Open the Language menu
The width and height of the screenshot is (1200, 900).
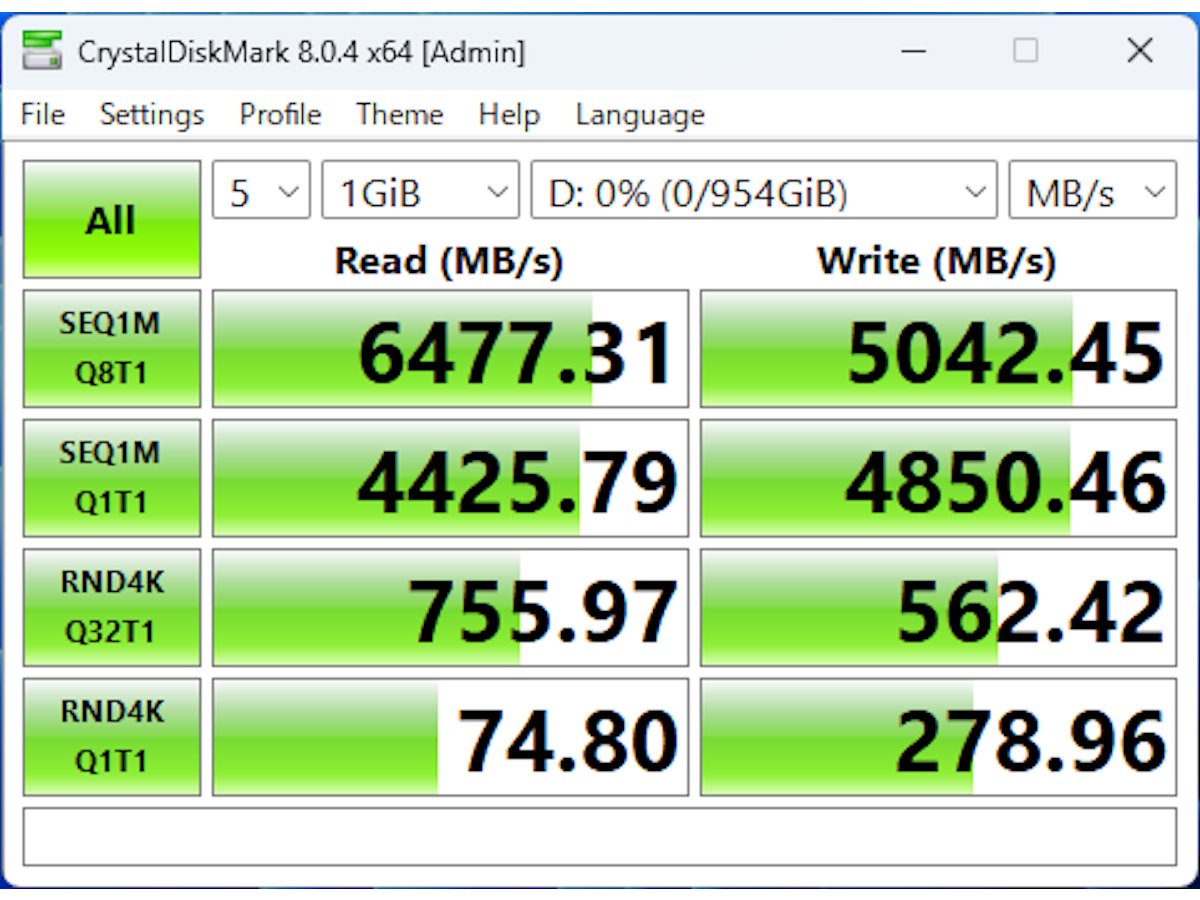pyautogui.click(x=639, y=114)
